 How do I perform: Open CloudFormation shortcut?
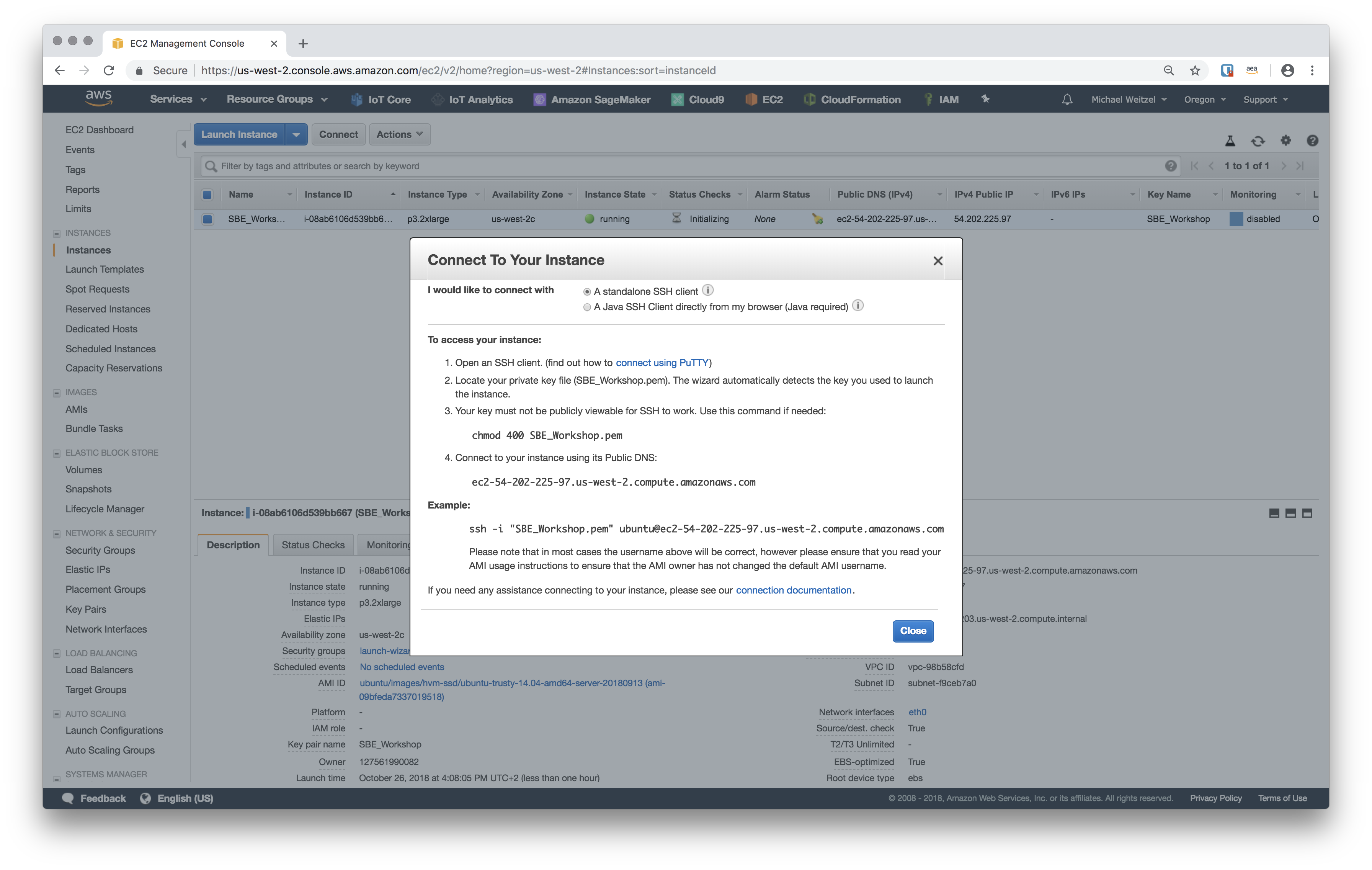point(852,99)
